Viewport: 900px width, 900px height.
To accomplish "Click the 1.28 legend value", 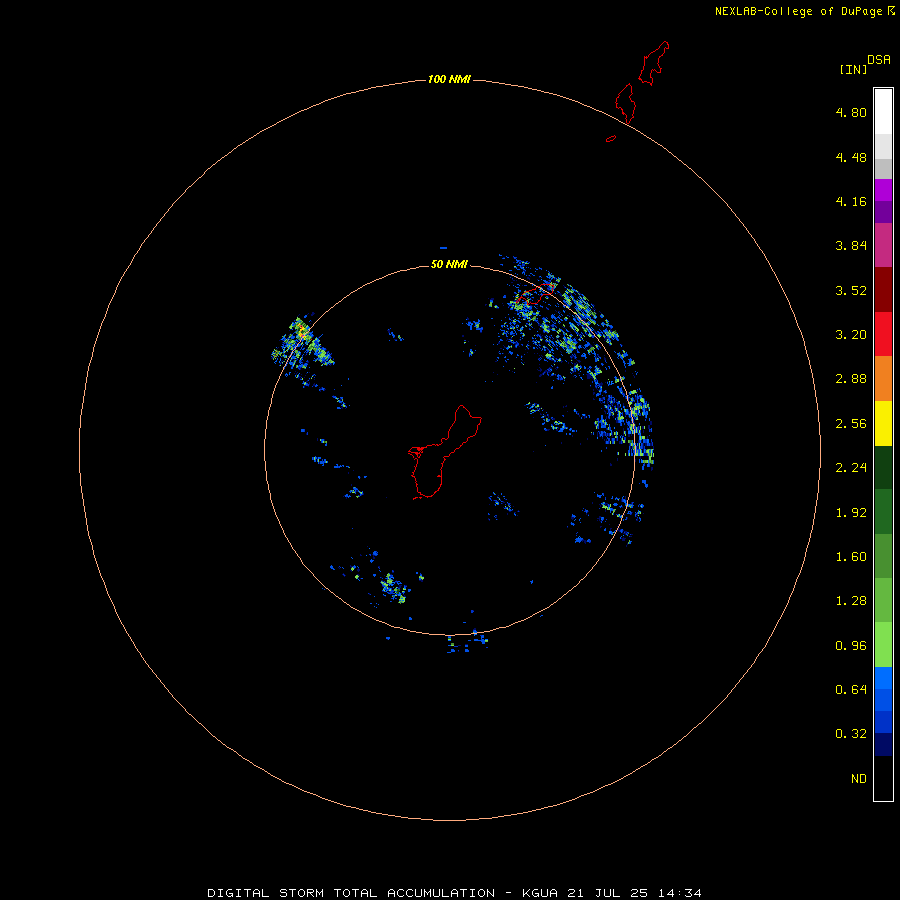I will click(x=851, y=601).
